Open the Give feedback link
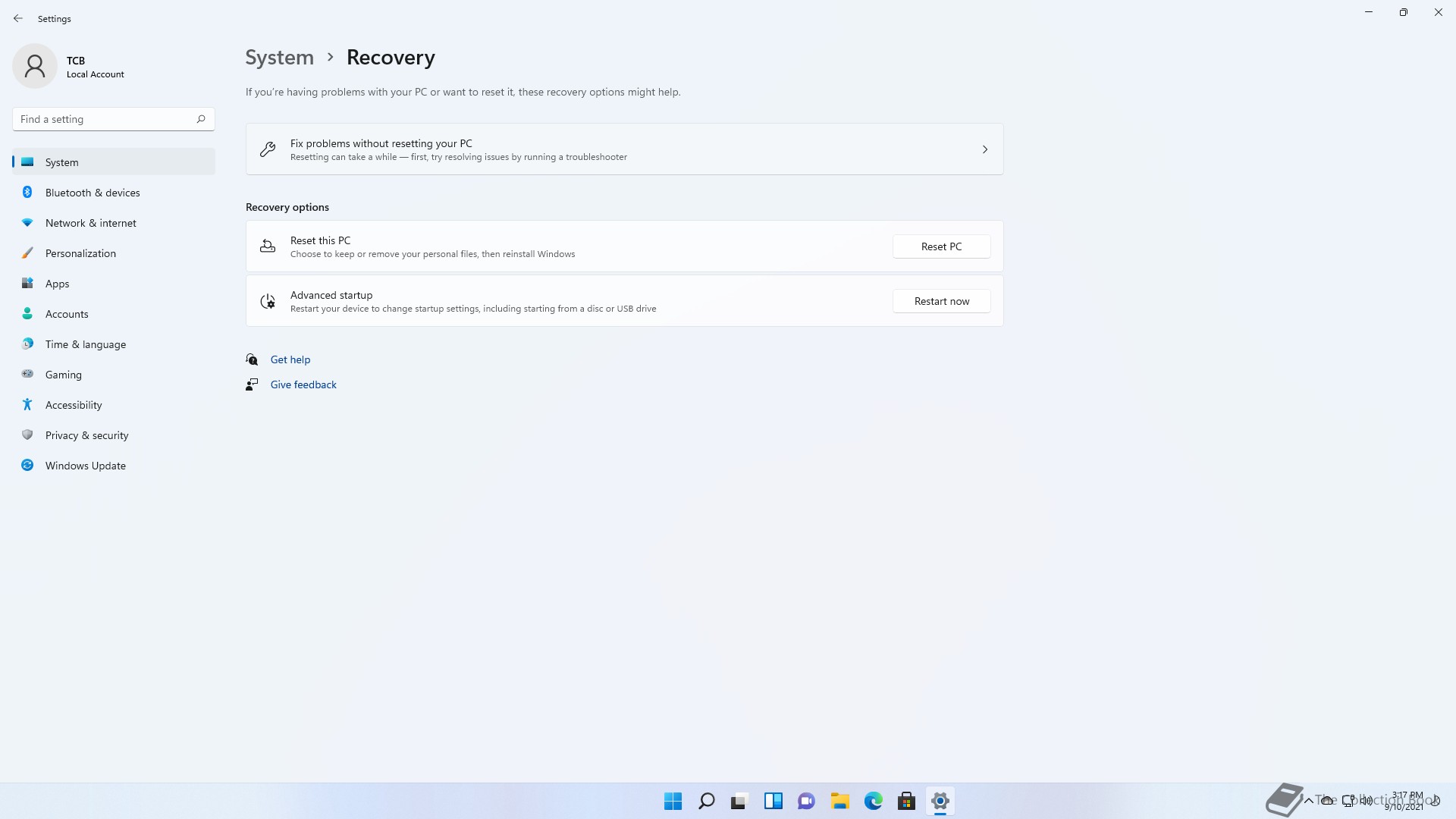 (303, 384)
